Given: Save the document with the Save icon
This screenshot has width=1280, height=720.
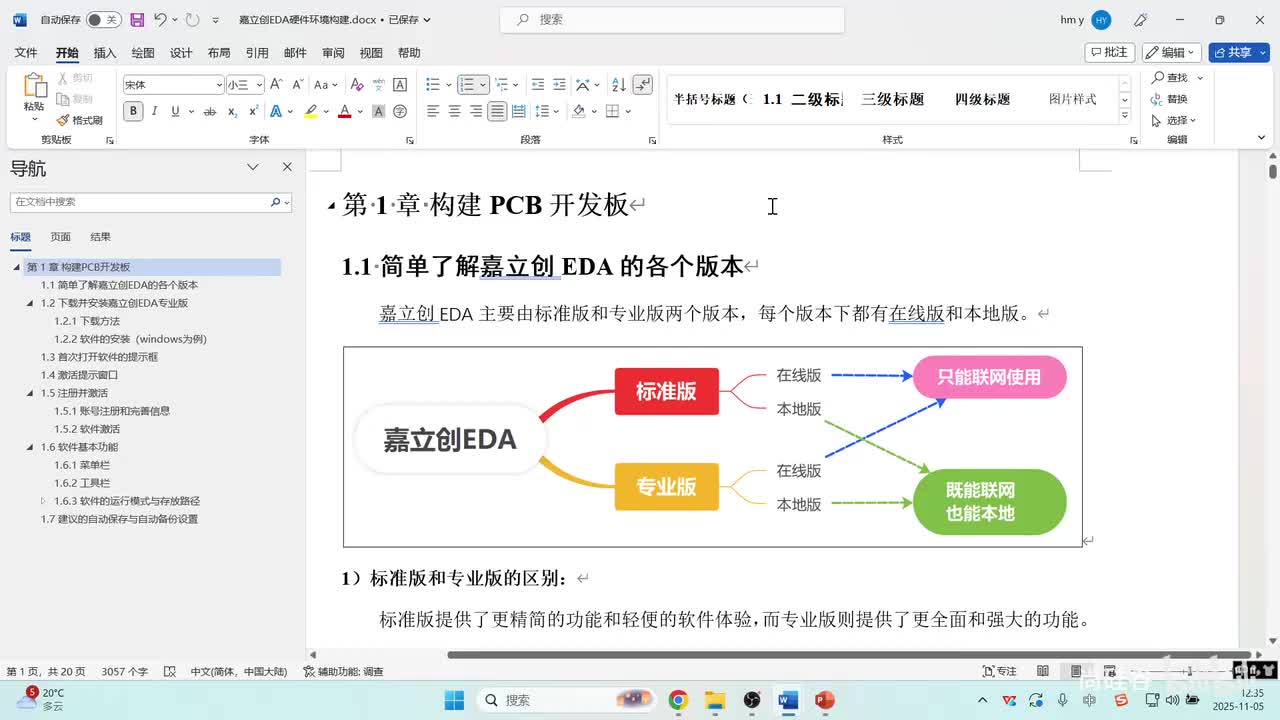Looking at the screenshot, I should 137,19.
